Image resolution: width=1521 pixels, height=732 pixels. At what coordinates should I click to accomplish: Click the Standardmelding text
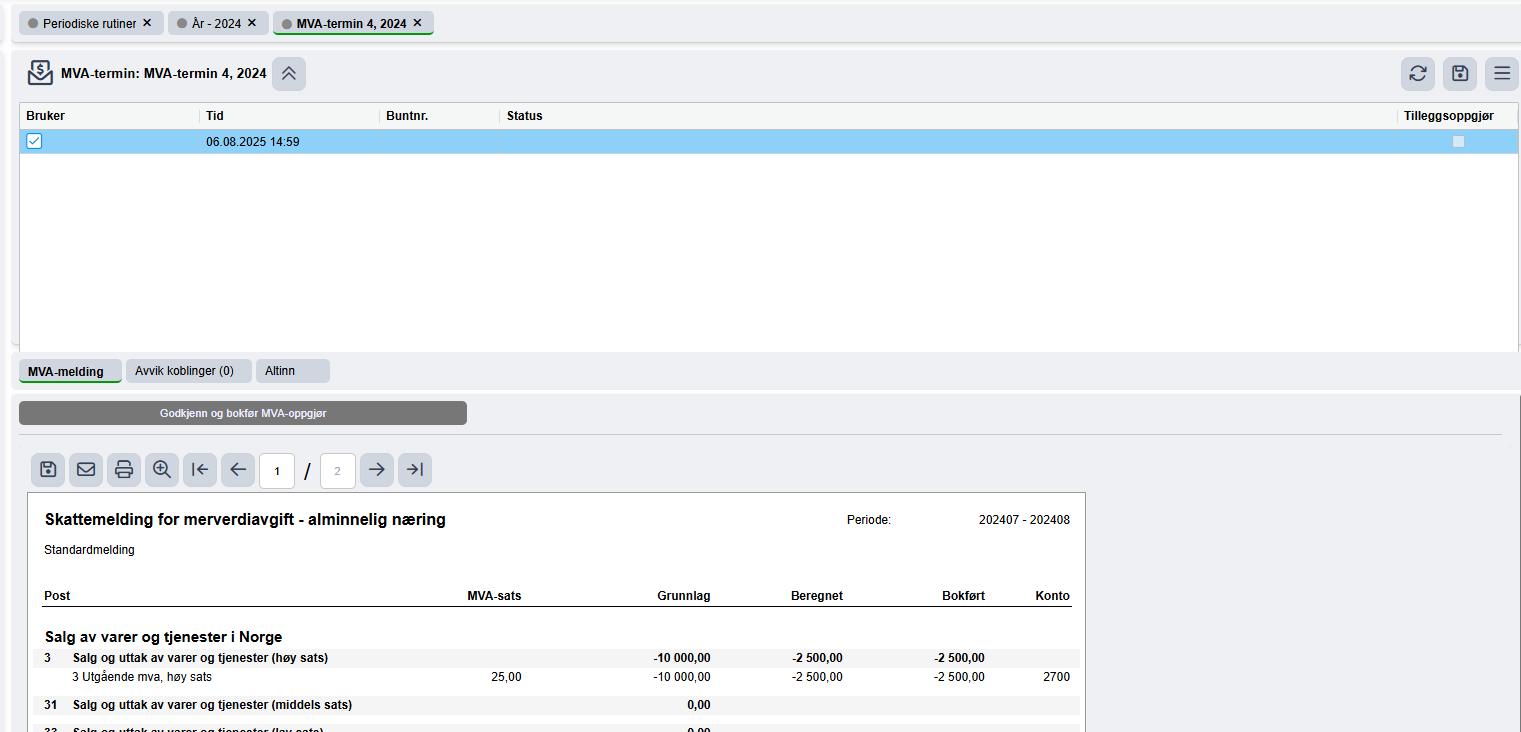[x=90, y=550]
